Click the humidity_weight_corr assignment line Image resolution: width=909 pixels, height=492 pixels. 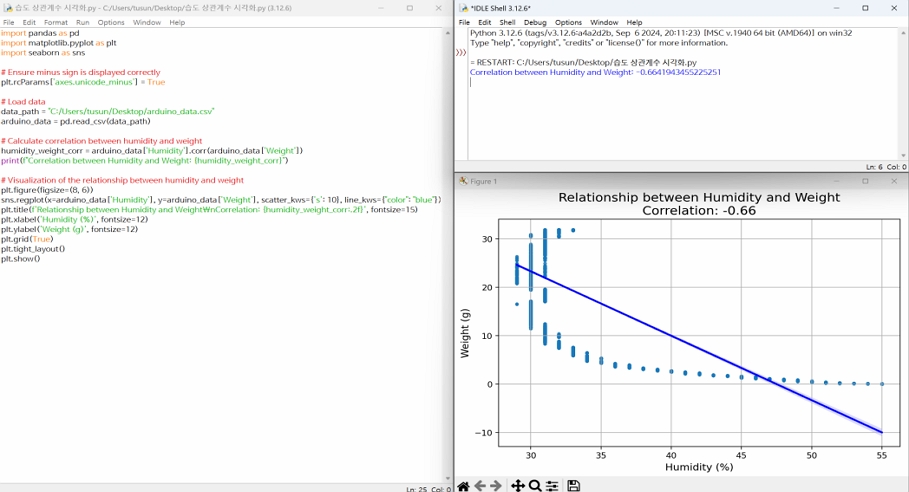(x=152, y=151)
